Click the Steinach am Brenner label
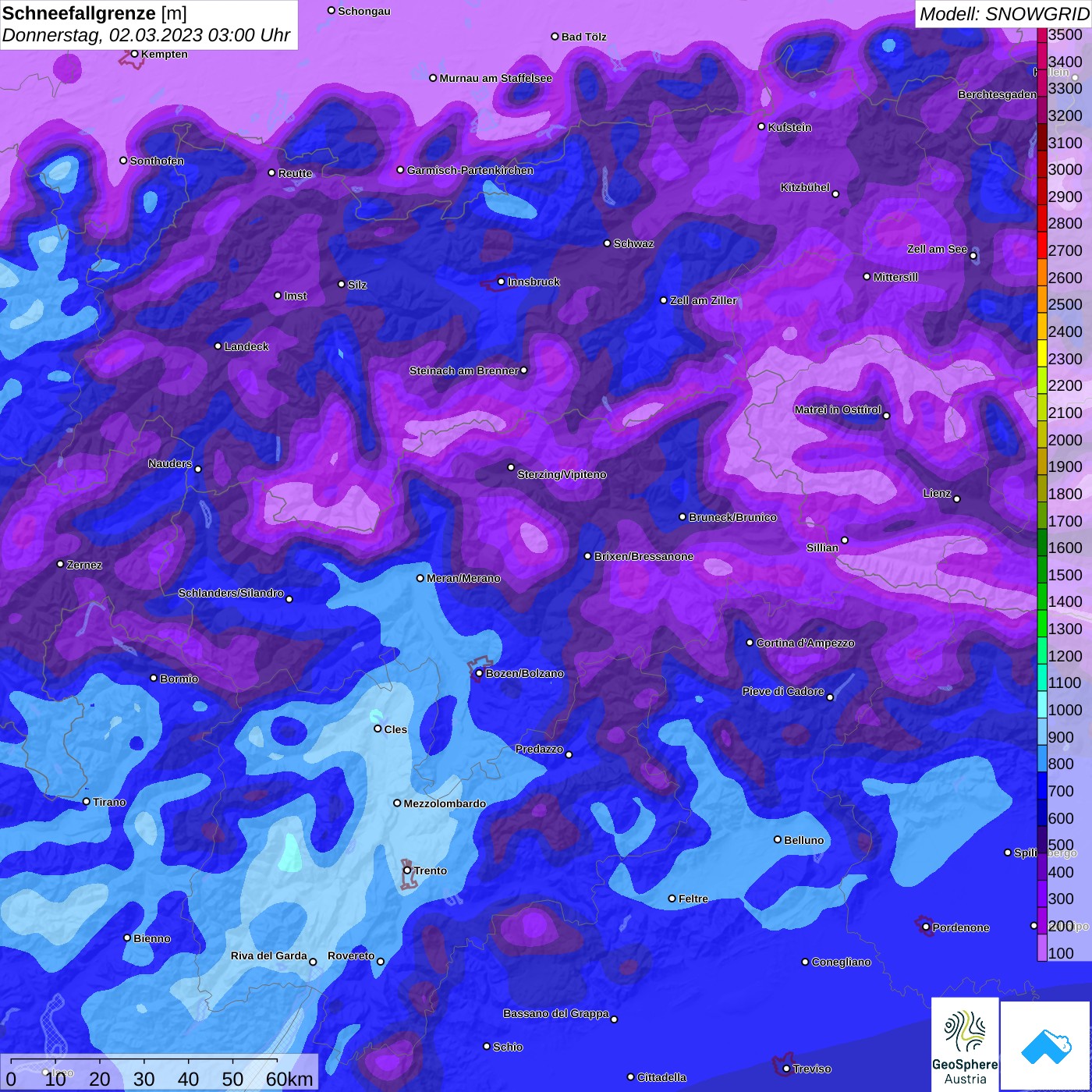 464,370
